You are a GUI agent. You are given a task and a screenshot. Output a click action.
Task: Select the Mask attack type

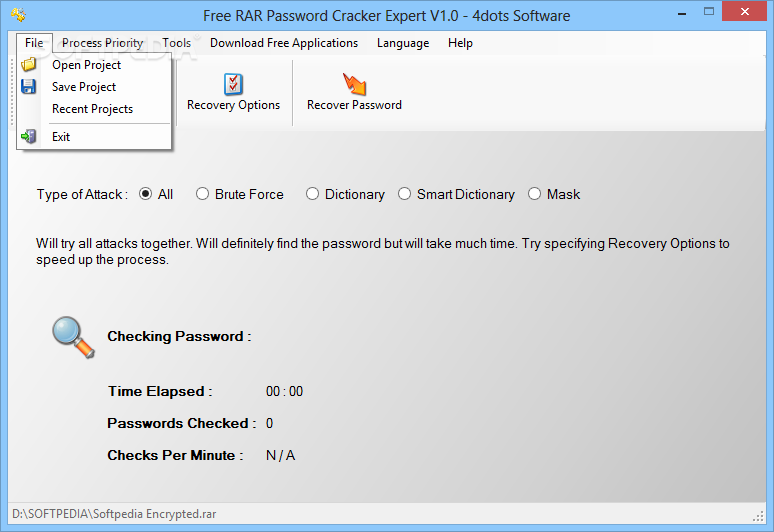[x=554, y=194]
